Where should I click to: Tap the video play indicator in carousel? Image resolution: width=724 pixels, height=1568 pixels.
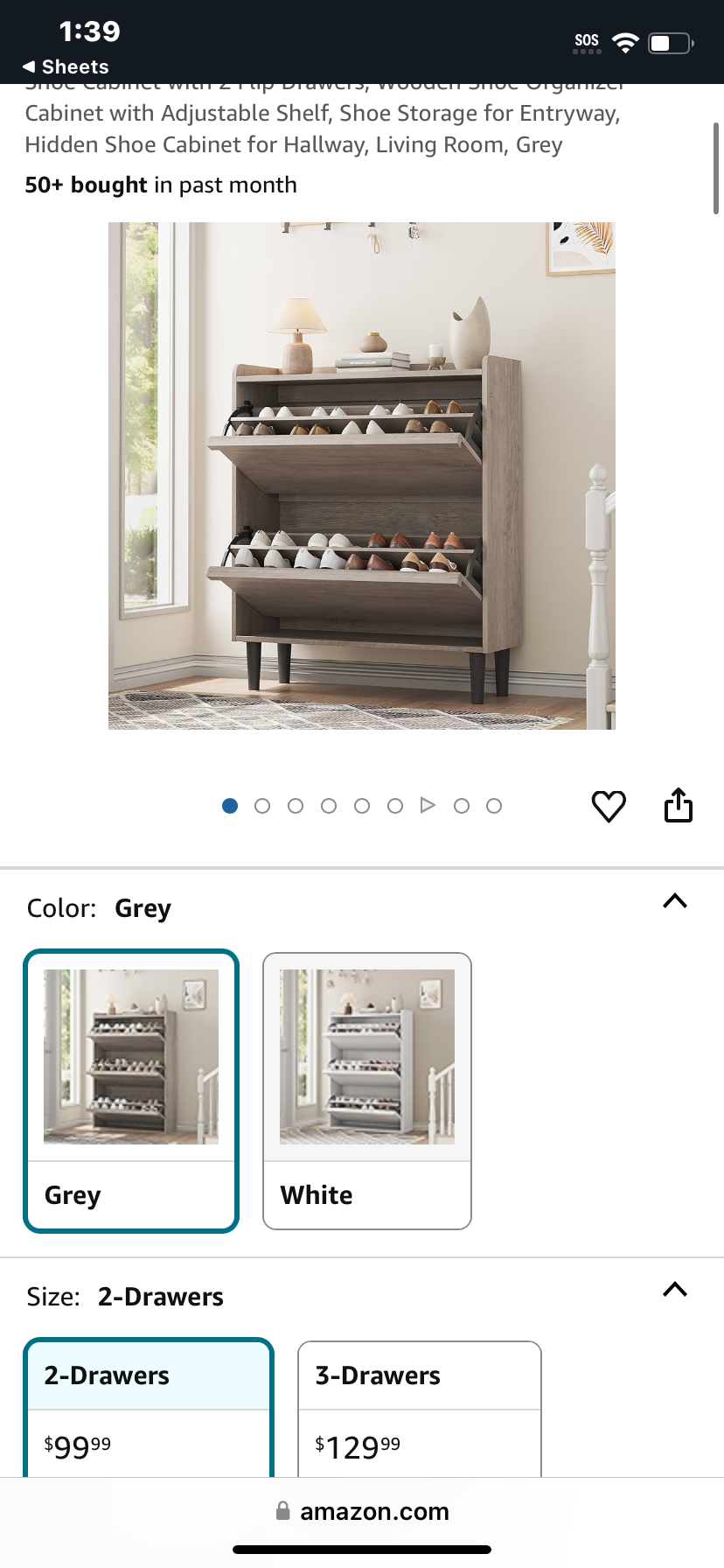[428, 805]
